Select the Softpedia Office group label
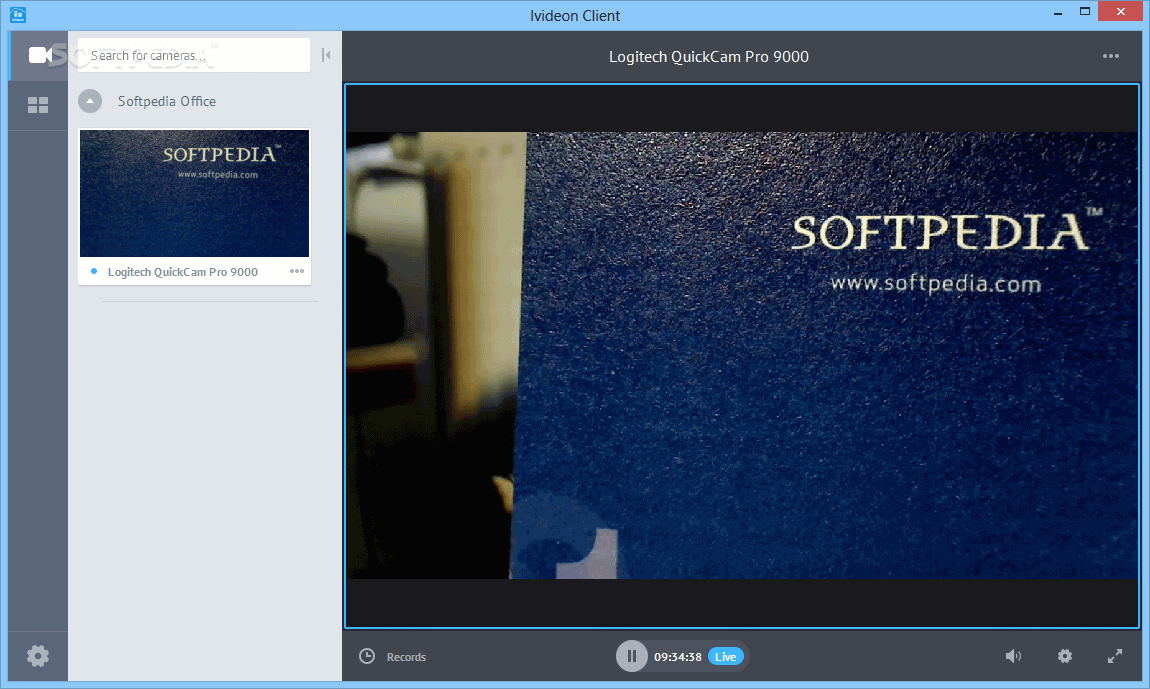The width and height of the screenshot is (1150, 689). point(166,101)
